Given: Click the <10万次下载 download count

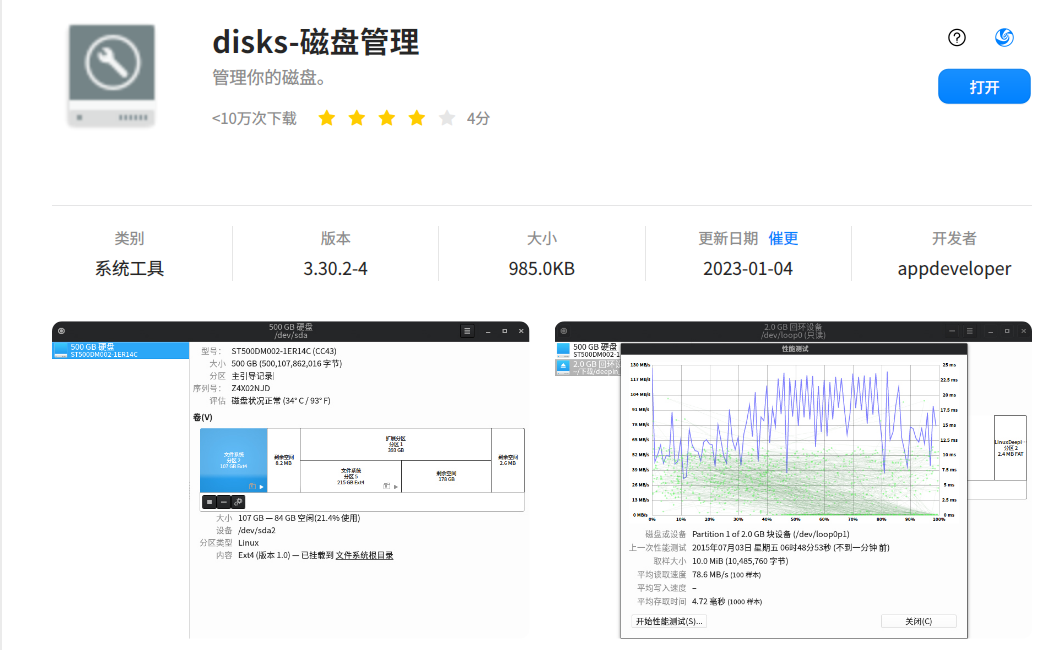Looking at the screenshot, I should (254, 119).
